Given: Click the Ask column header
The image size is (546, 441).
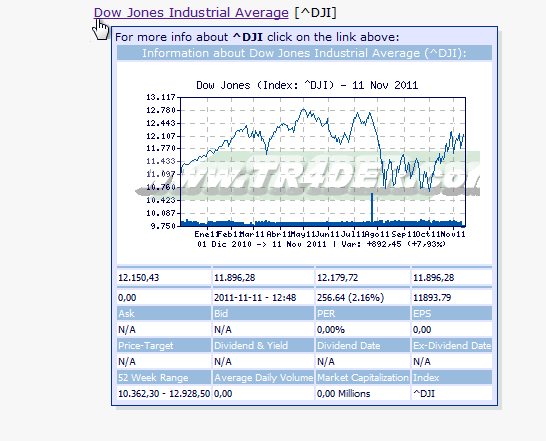Looking at the screenshot, I should coord(164,314).
